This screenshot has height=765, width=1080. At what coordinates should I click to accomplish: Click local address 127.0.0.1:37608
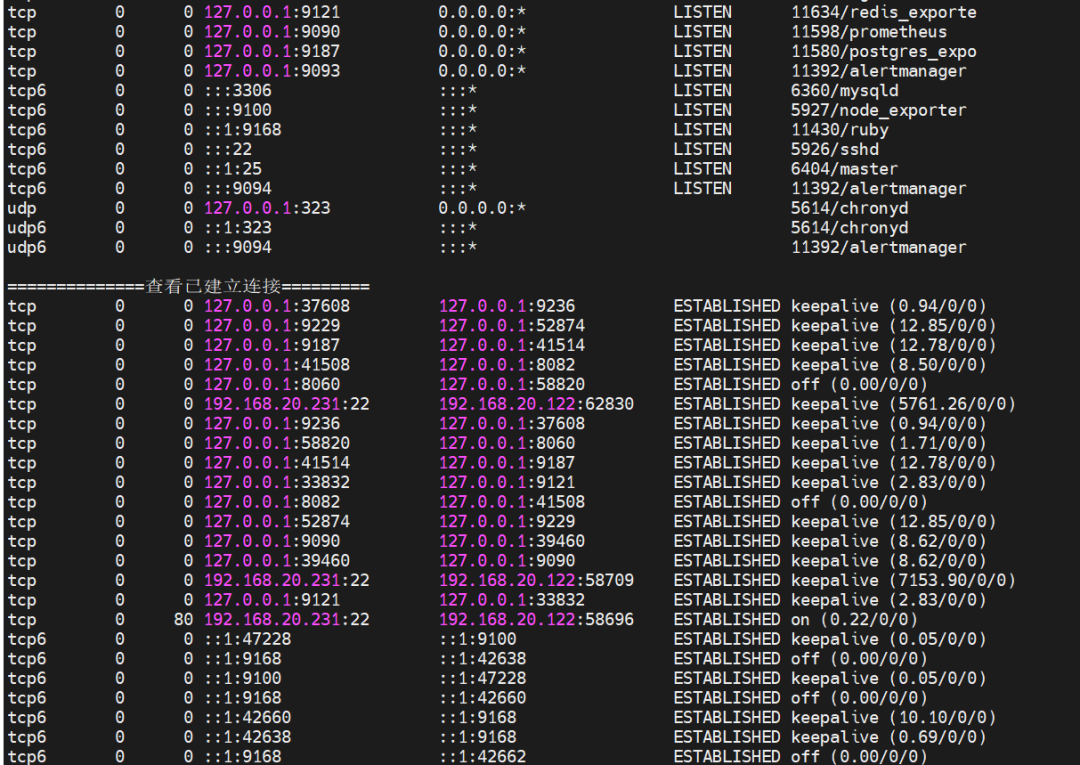[x=277, y=306]
